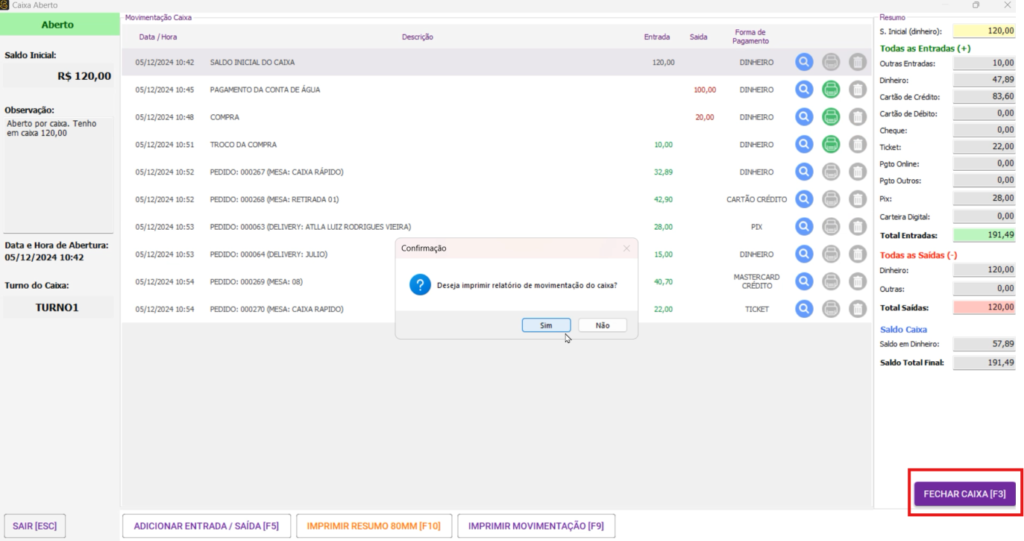
Task: Close the Confirmação dialog with X
Action: point(627,248)
